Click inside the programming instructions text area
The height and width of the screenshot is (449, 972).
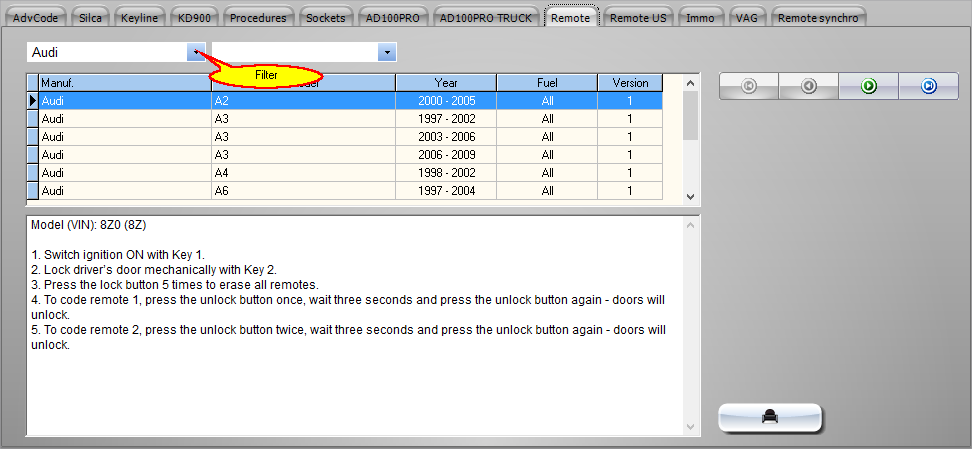coord(350,390)
